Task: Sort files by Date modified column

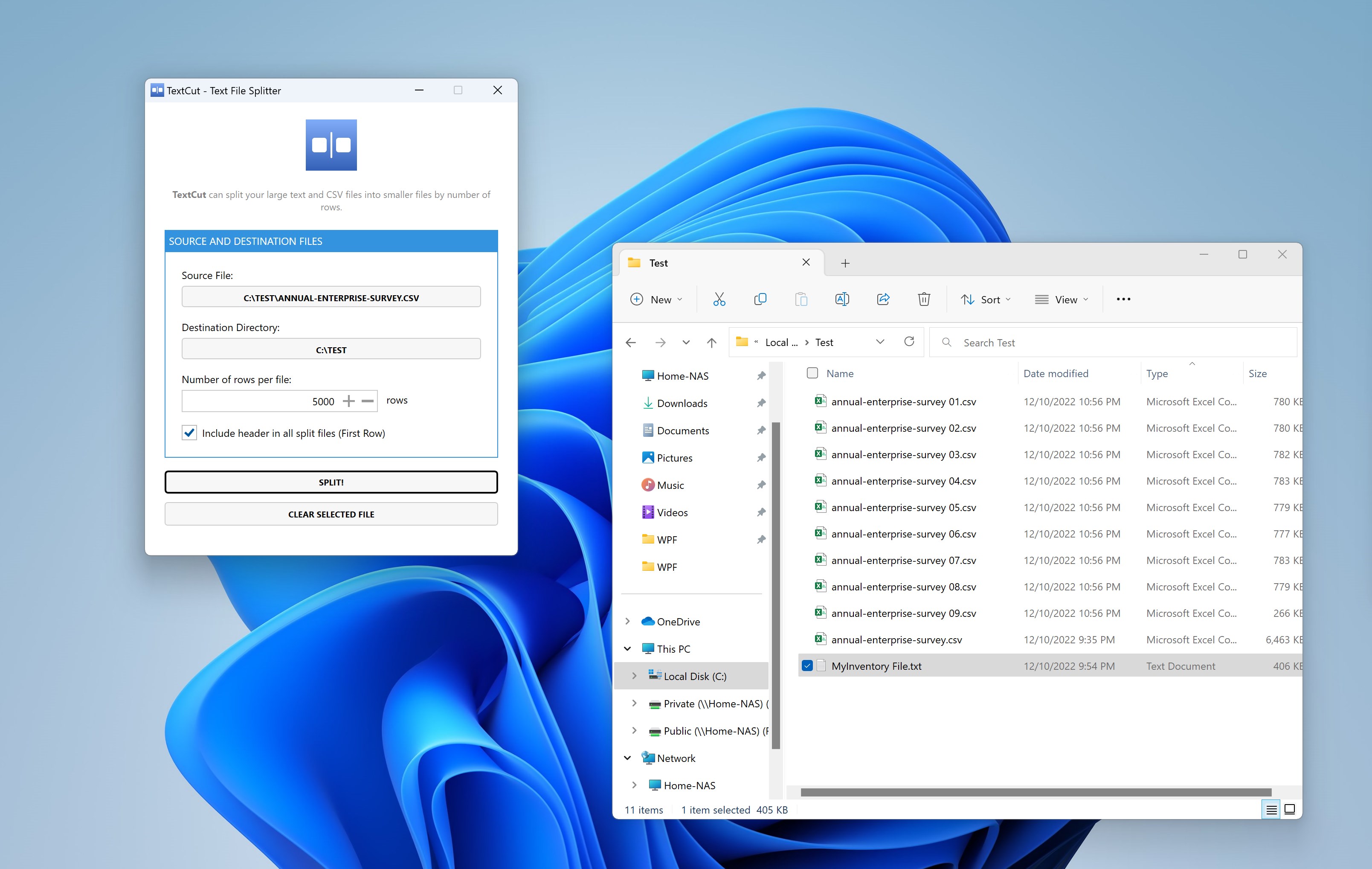Action: click(x=1056, y=374)
